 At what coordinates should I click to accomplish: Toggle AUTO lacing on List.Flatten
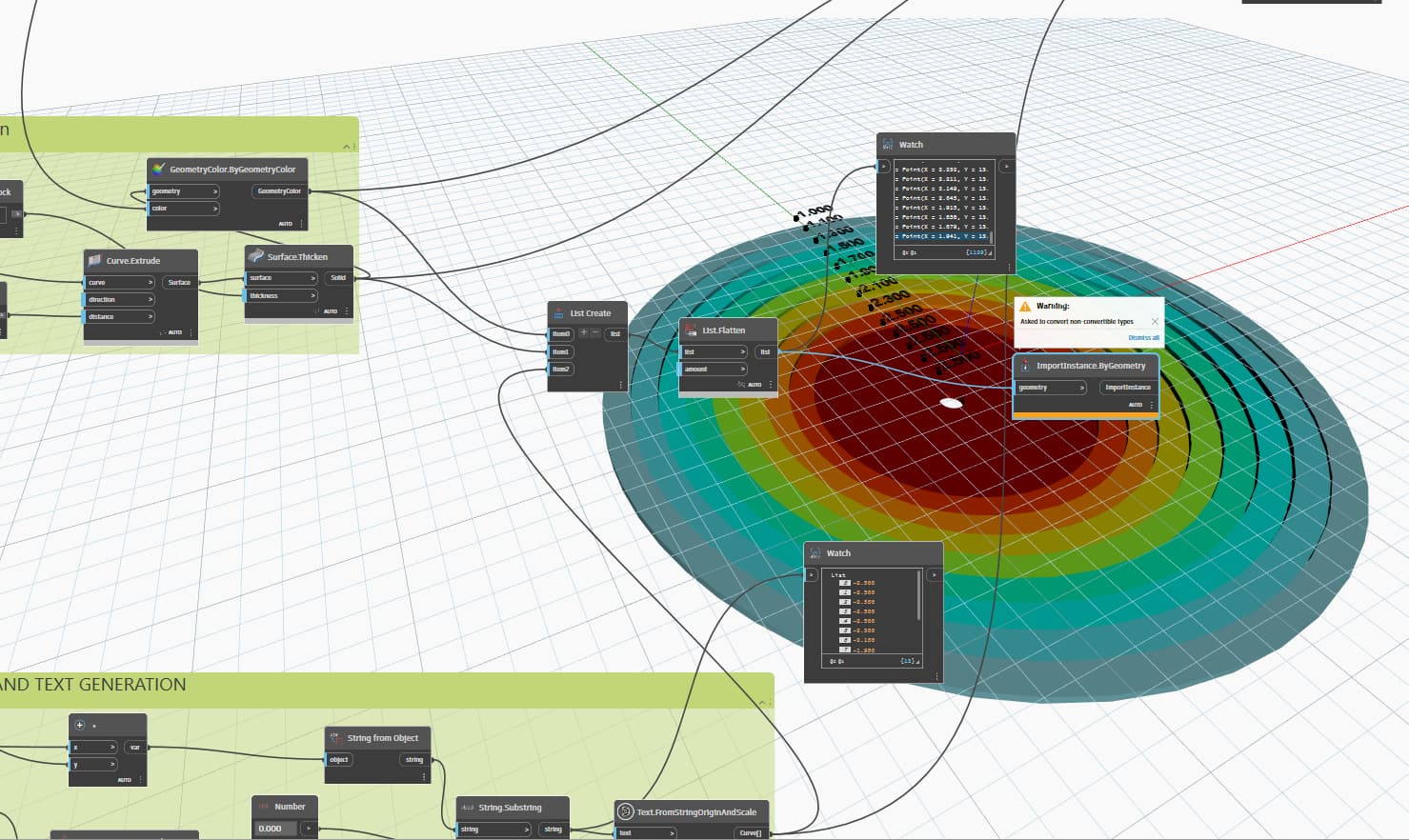pyautogui.click(x=755, y=384)
